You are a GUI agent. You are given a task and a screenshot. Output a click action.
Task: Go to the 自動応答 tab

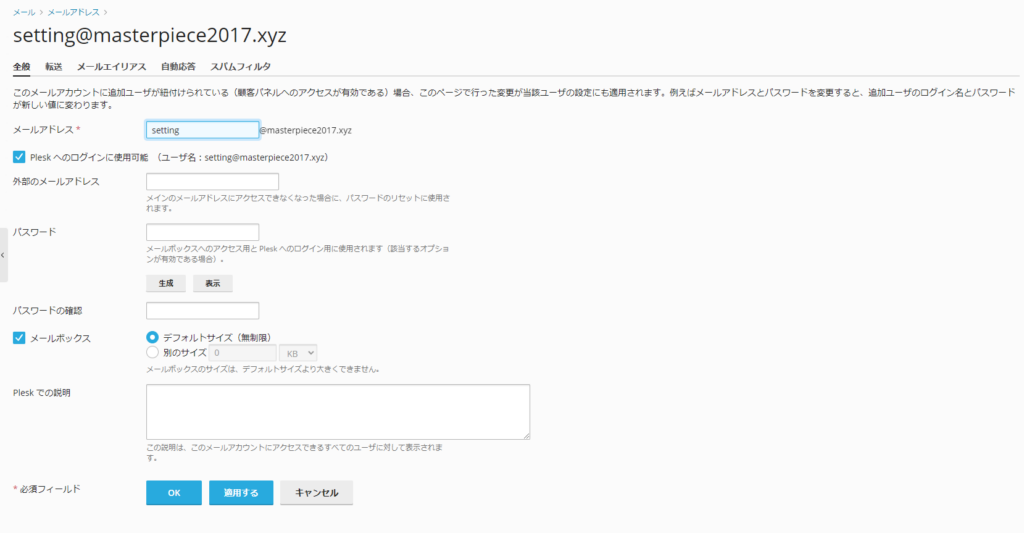pos(178,66)
